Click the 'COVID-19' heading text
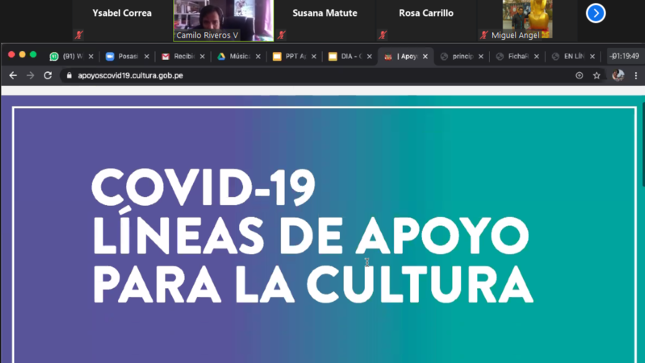 (x=203, y=188)
